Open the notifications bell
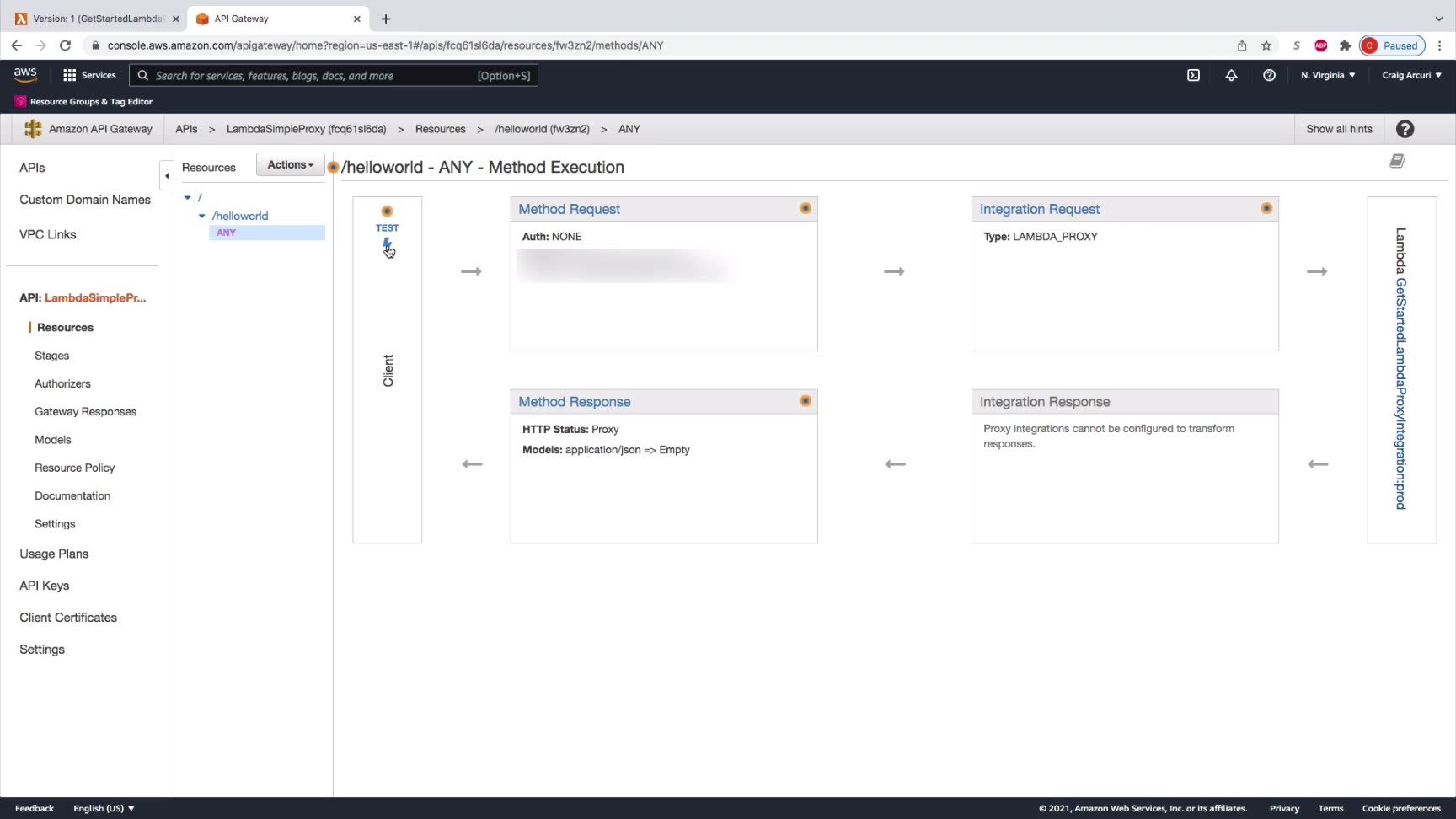1456x819 pixels. click(1231, 75)
